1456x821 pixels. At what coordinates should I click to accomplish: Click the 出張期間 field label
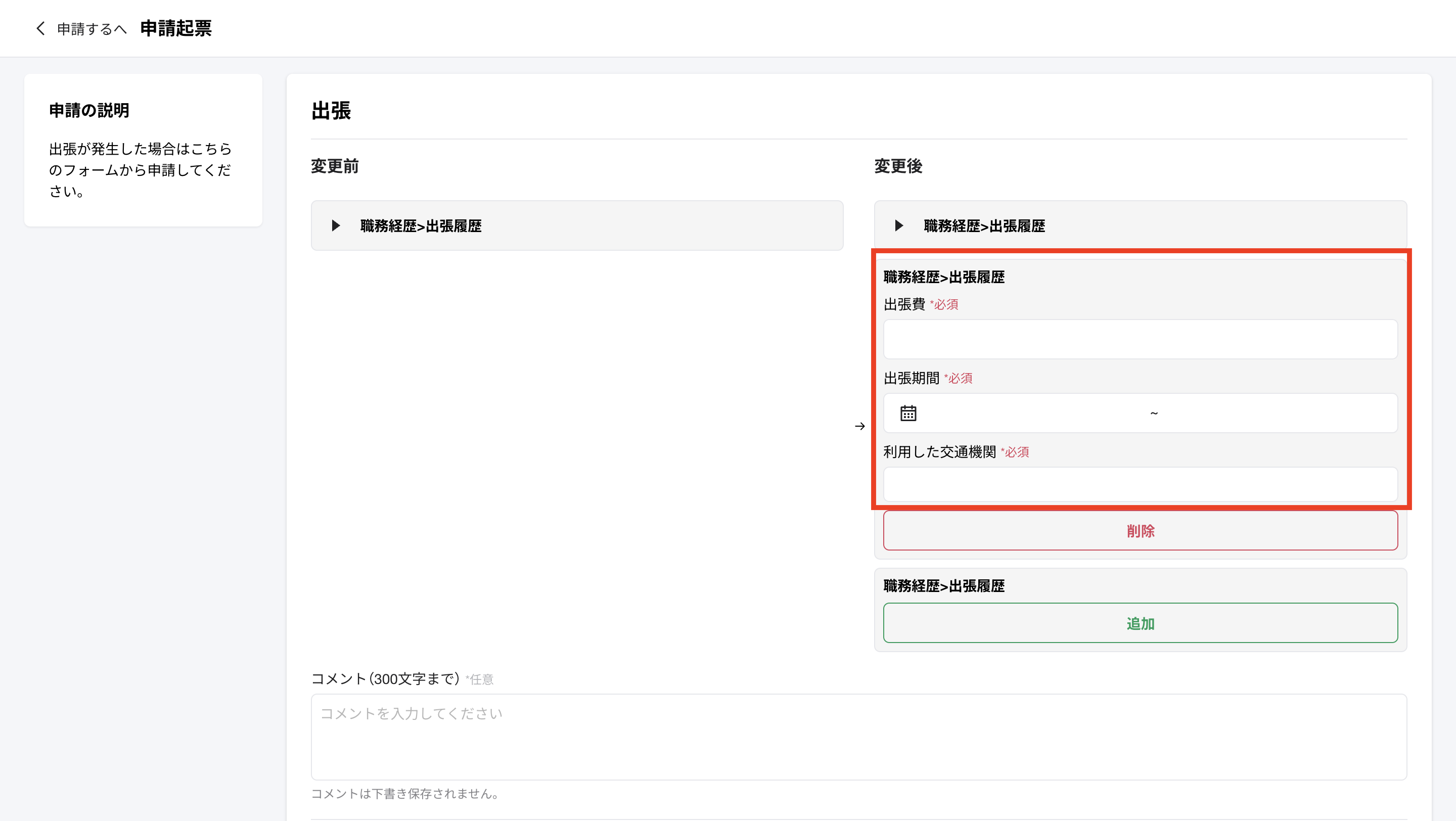click(911, 378)
